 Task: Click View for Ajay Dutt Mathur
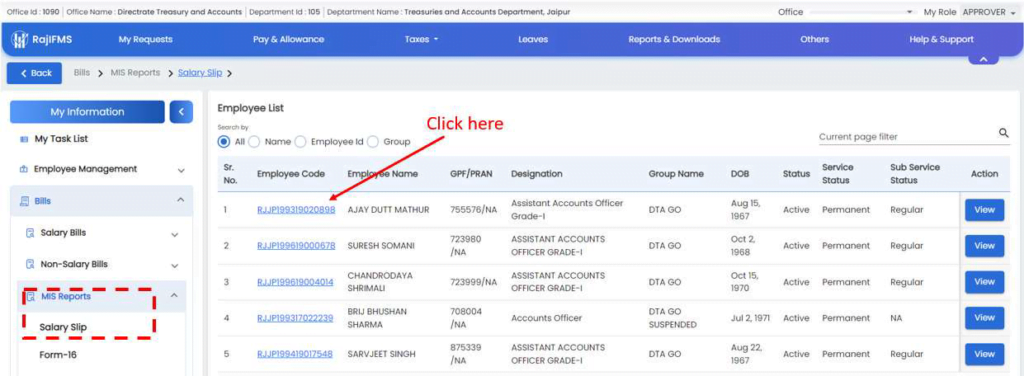(984, 210)
